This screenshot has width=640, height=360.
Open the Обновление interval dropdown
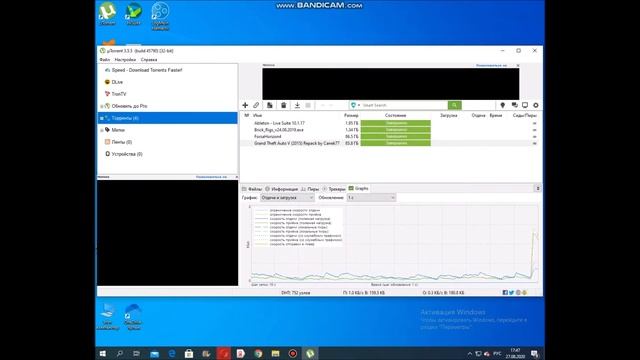click(371, 198)
